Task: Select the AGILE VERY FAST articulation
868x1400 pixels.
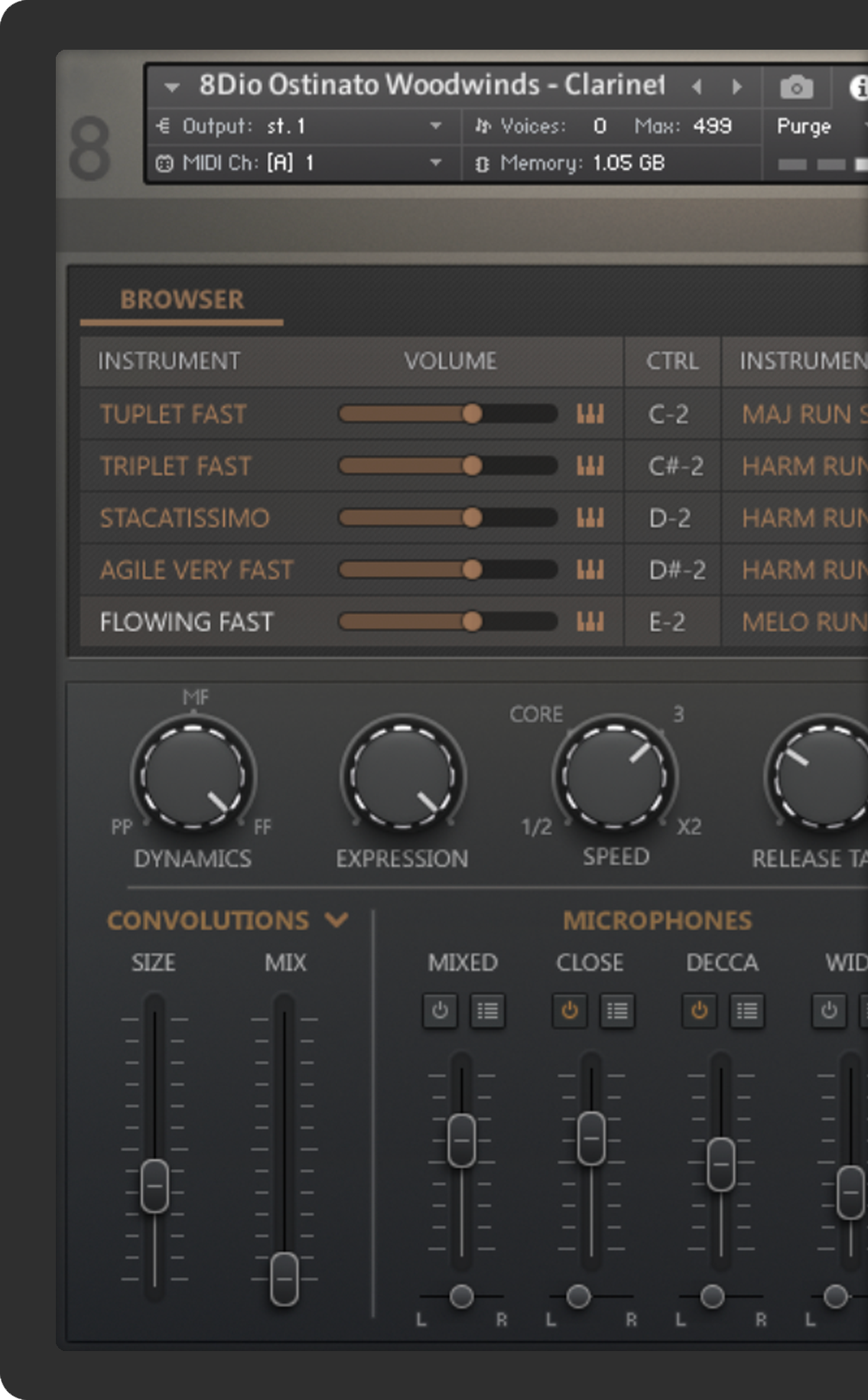Action: coord(197,570)
